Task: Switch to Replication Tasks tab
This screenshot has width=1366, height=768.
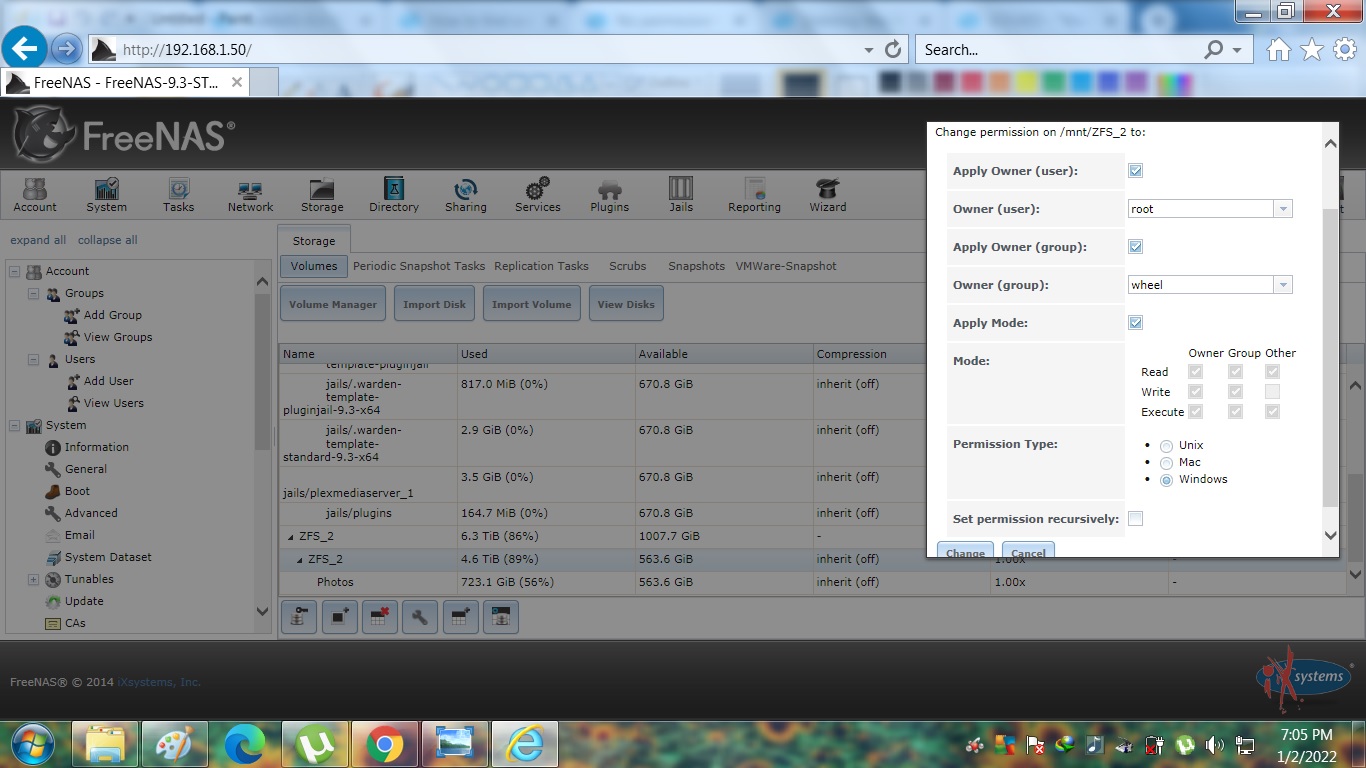Action: click(541, 266)
